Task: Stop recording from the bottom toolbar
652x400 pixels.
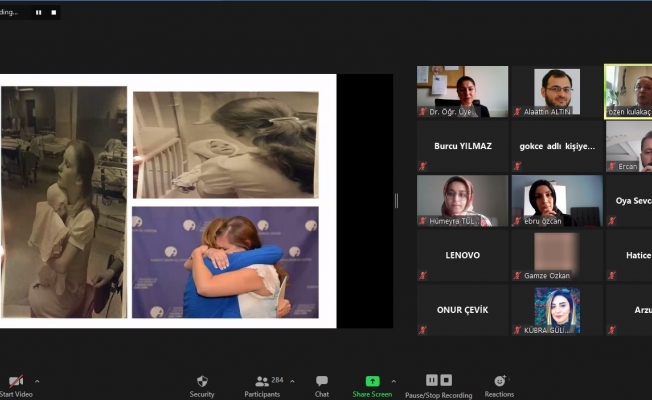Action: pyautogui.click(x=446, y=380)
